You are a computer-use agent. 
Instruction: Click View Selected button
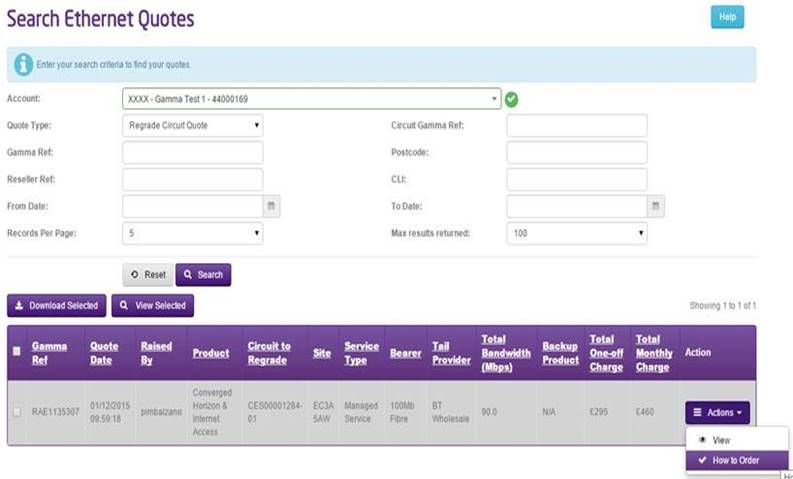pos(153,306)
